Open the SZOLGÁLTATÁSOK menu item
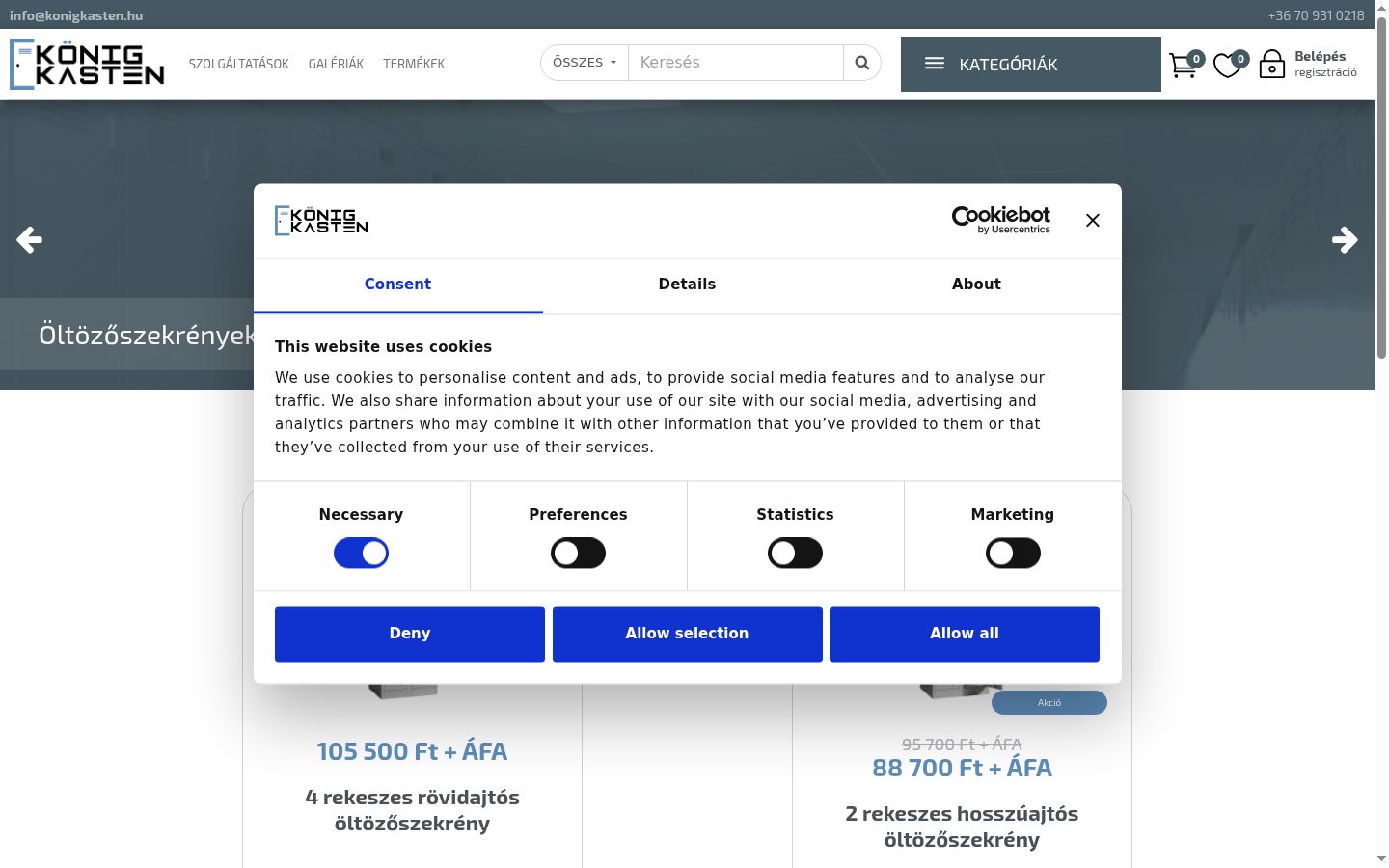The image size is (1389, 868). click(239, 64)
